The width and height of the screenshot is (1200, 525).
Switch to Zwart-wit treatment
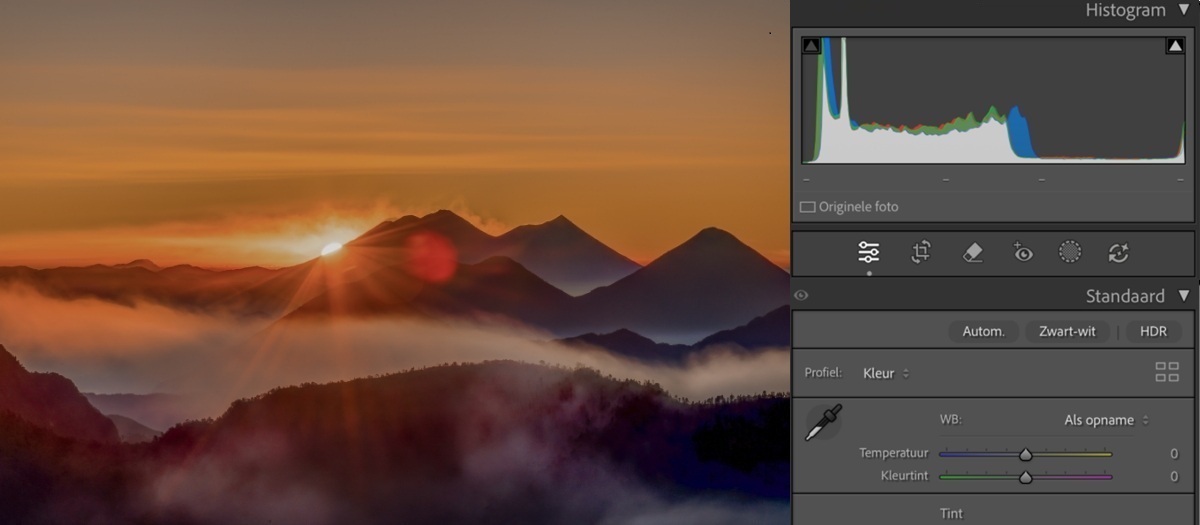pos(1067,331)
